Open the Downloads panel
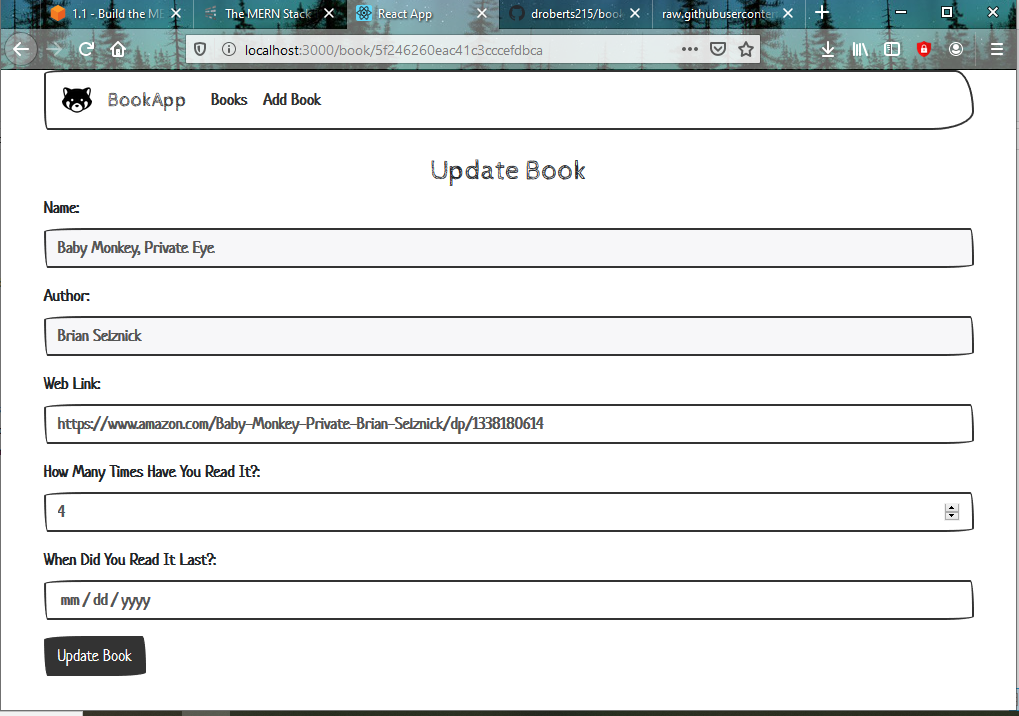This screenshot has width=1019, height=716. [827, 49]
